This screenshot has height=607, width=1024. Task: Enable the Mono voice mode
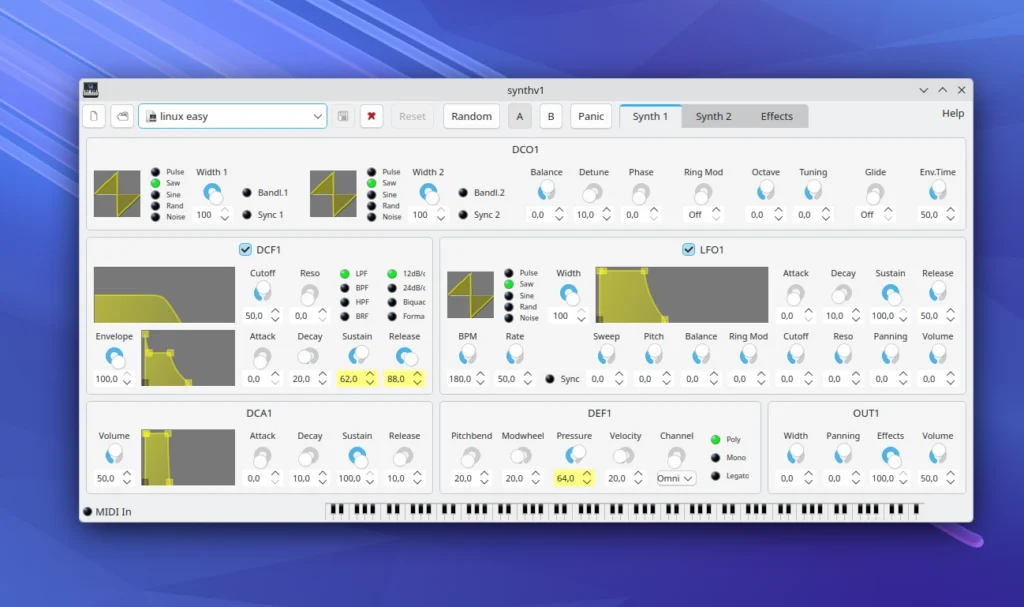[x=715, y=458]
